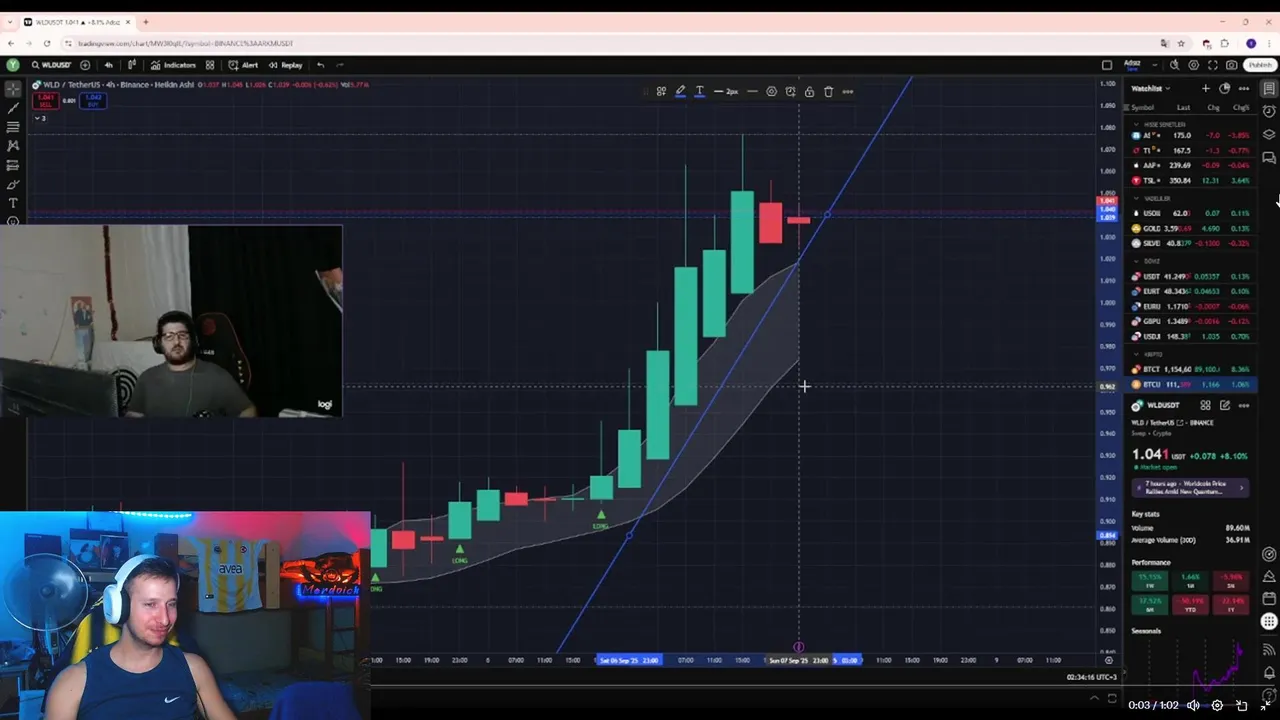Open drawing settings gear in floating toolbar
This screenshot has height=720, width=1280.
point(771,91)
